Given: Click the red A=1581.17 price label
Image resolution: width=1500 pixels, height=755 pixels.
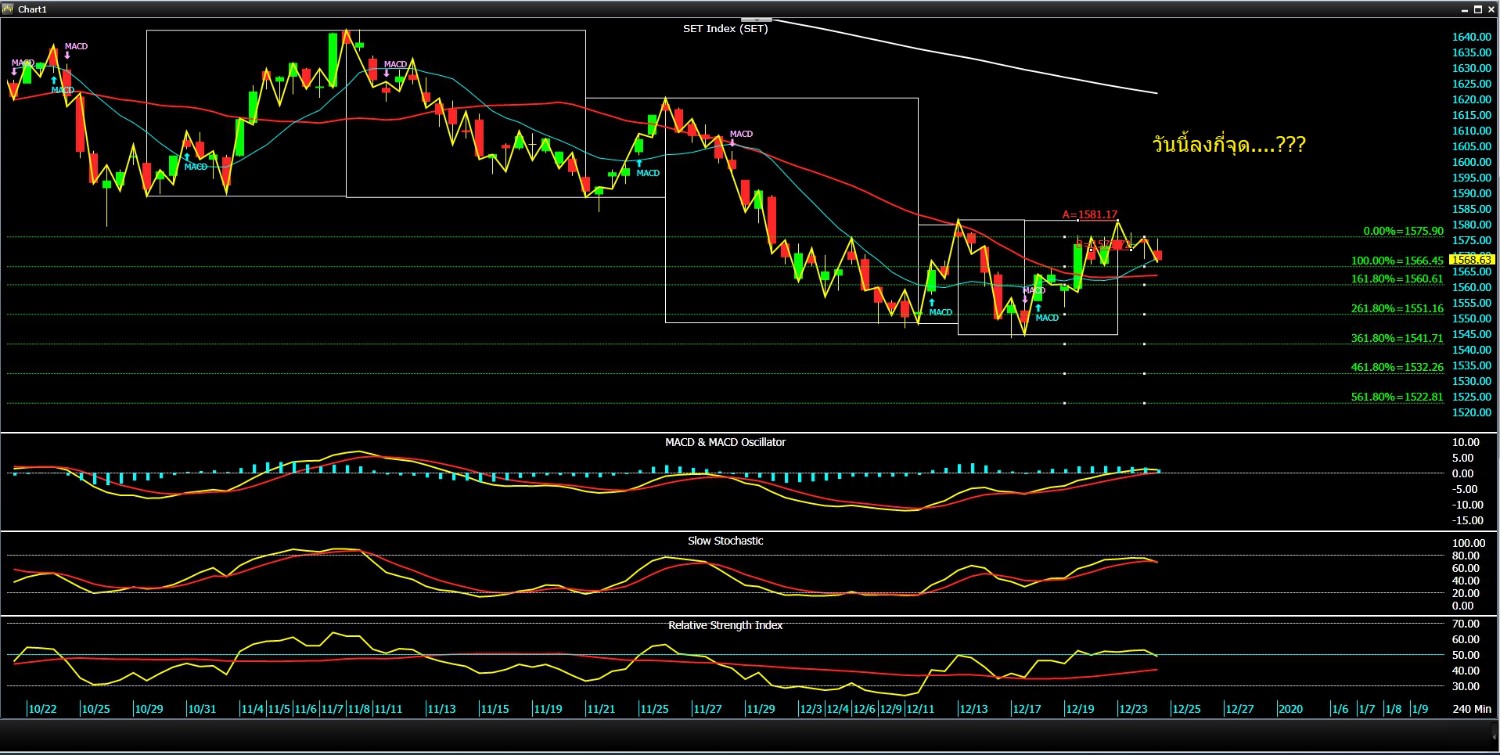Looking at the screenshot, I should 1089,214.
